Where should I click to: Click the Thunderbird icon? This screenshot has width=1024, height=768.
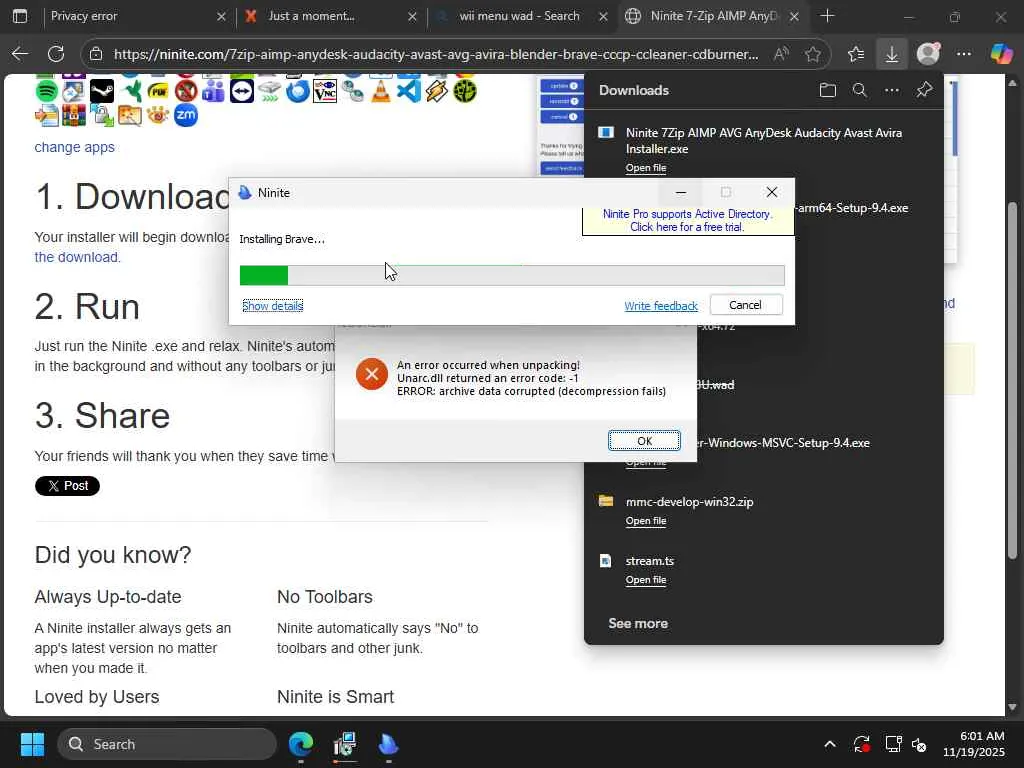pyautogui.click(x=297, y=91)
